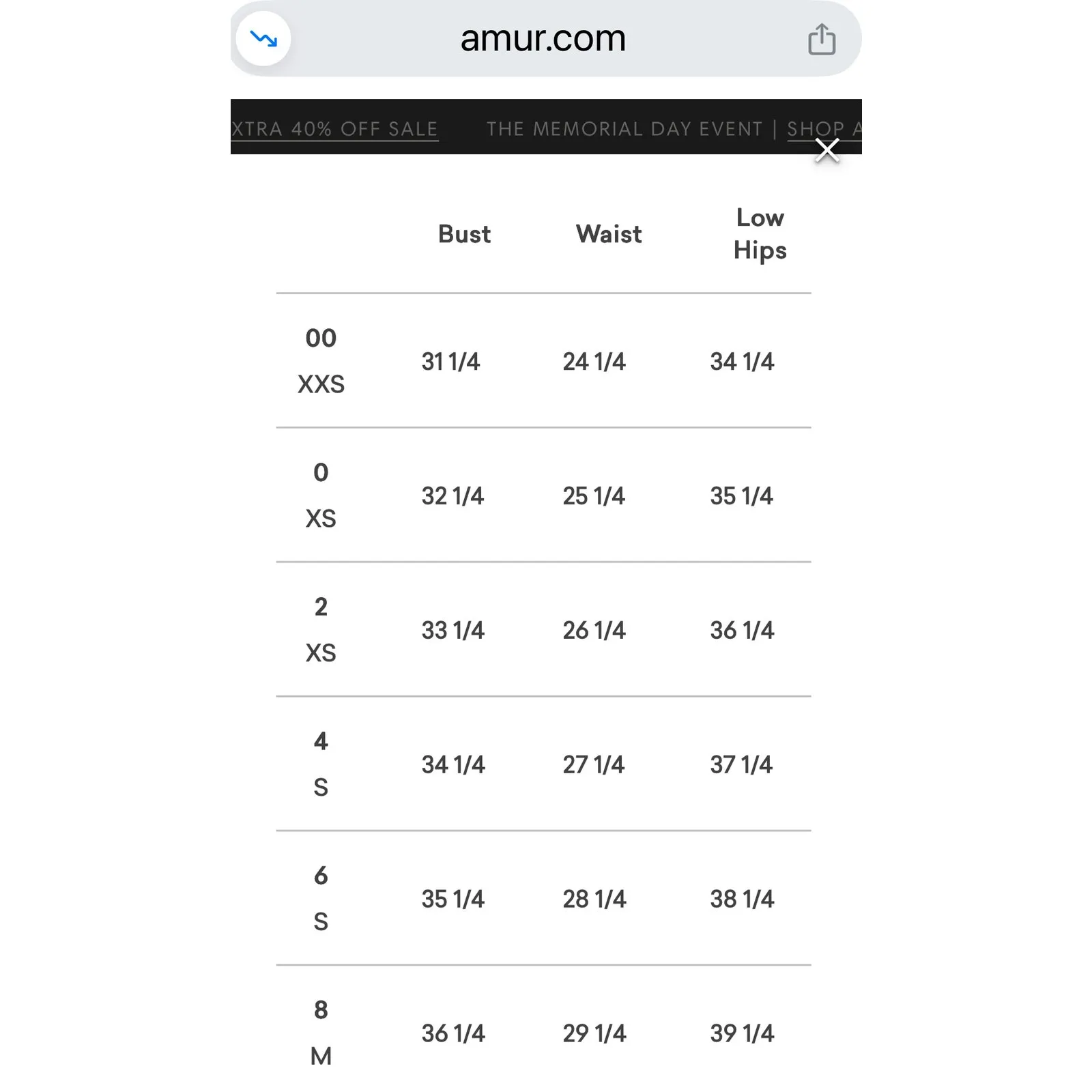This screenshot has width=1092, height=1092.
Task: Click the 31 1/4 bust measurement
Action: click(450, 362)
